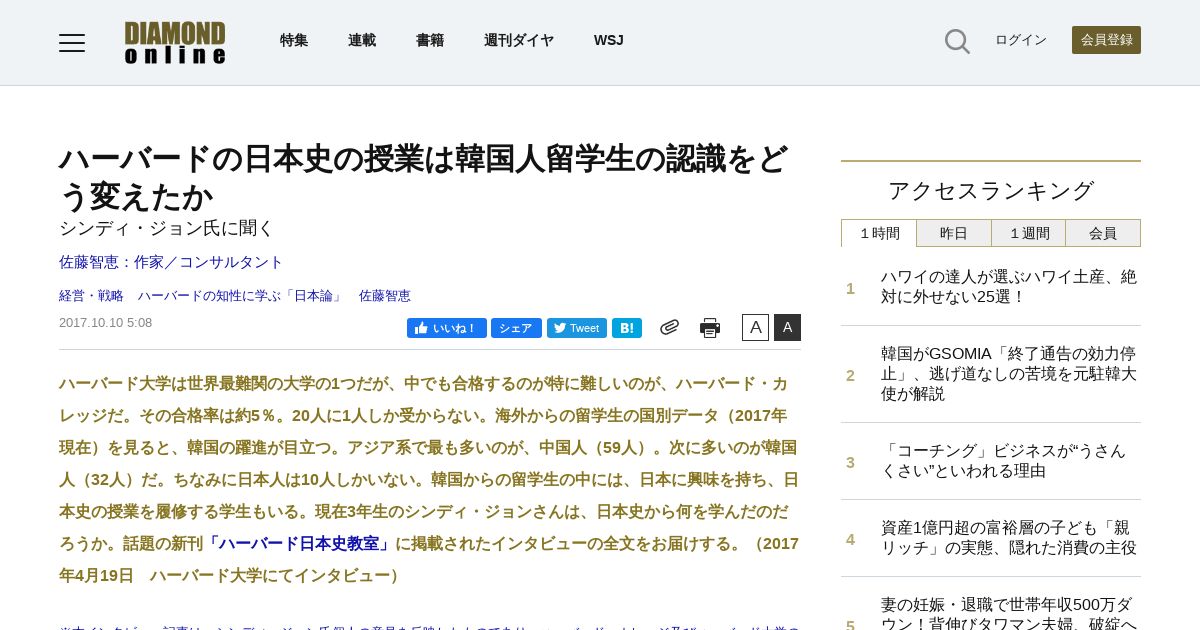Viewport: 1200px width, 630px height.
Task: Switch ranking to 会員 tab
Action: tap(1103, 233)
